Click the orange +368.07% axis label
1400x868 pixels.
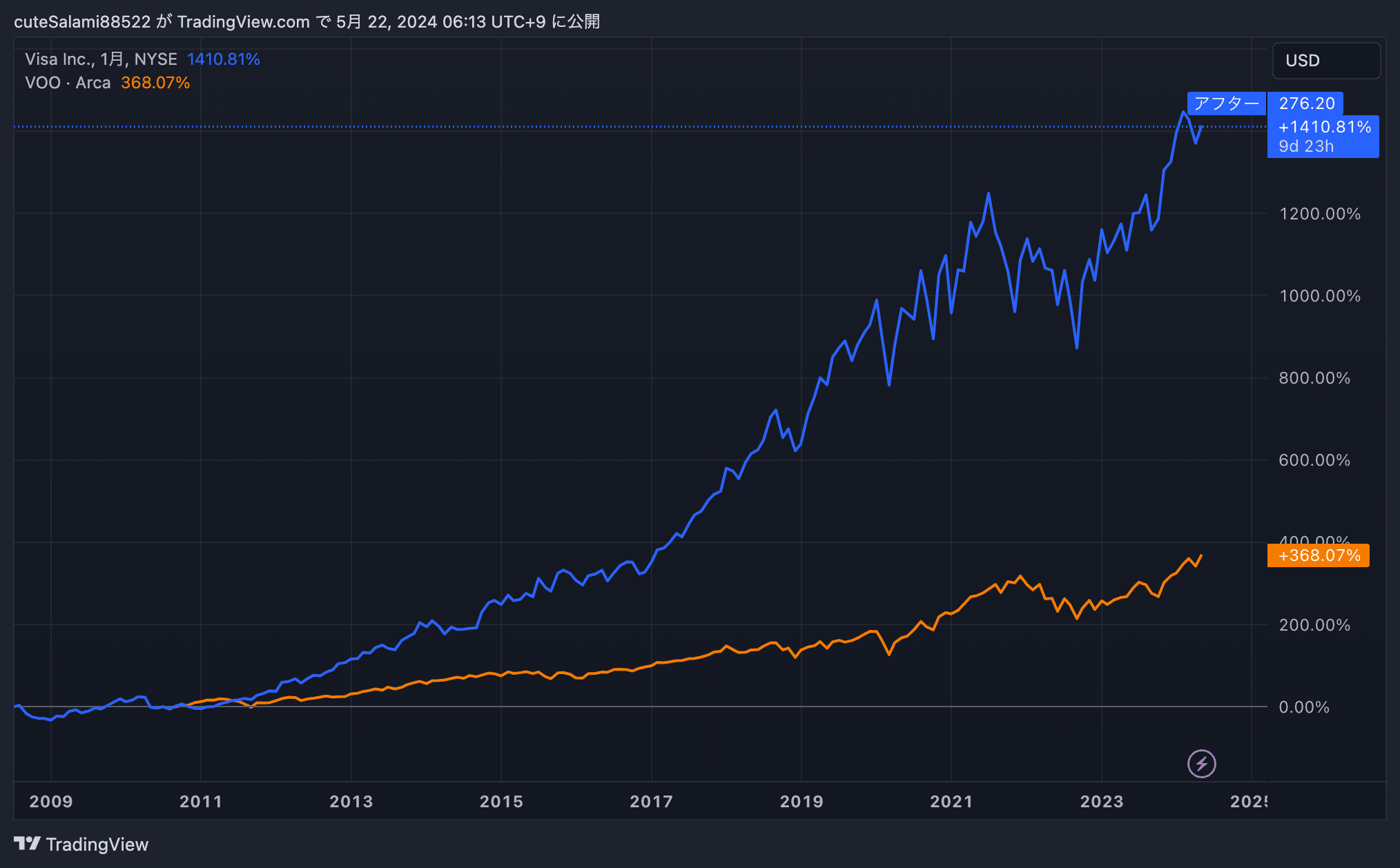[1319, 555]
